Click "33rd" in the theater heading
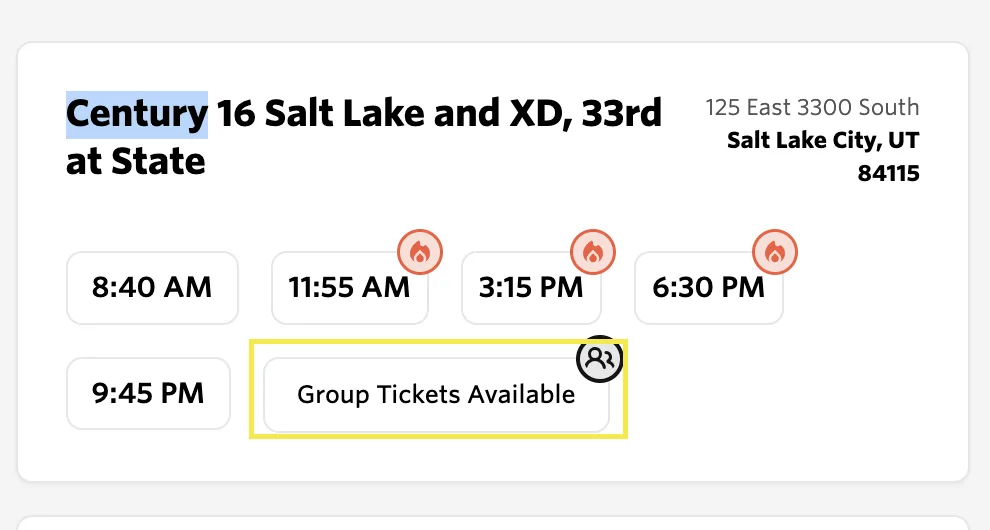Image resolution: width=990 pixels, height=530 pixels. (622, 114)
